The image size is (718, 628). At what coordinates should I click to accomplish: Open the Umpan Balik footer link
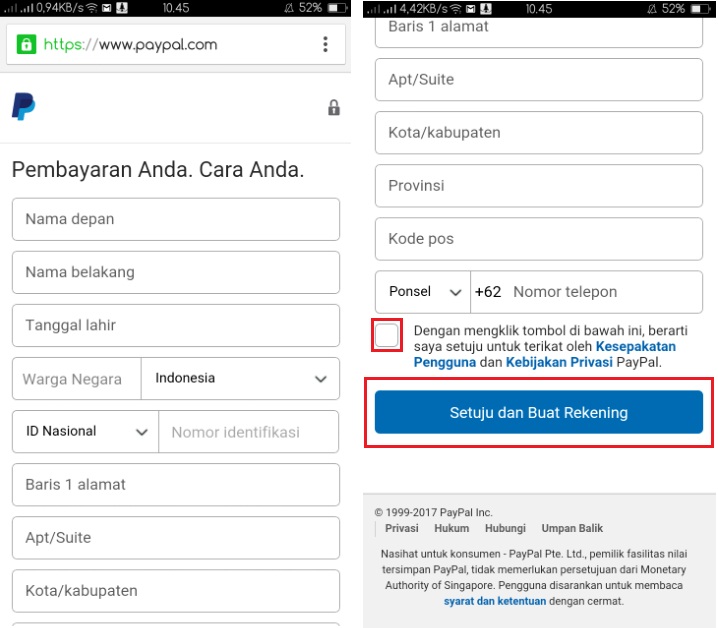[x=572, y=529]
